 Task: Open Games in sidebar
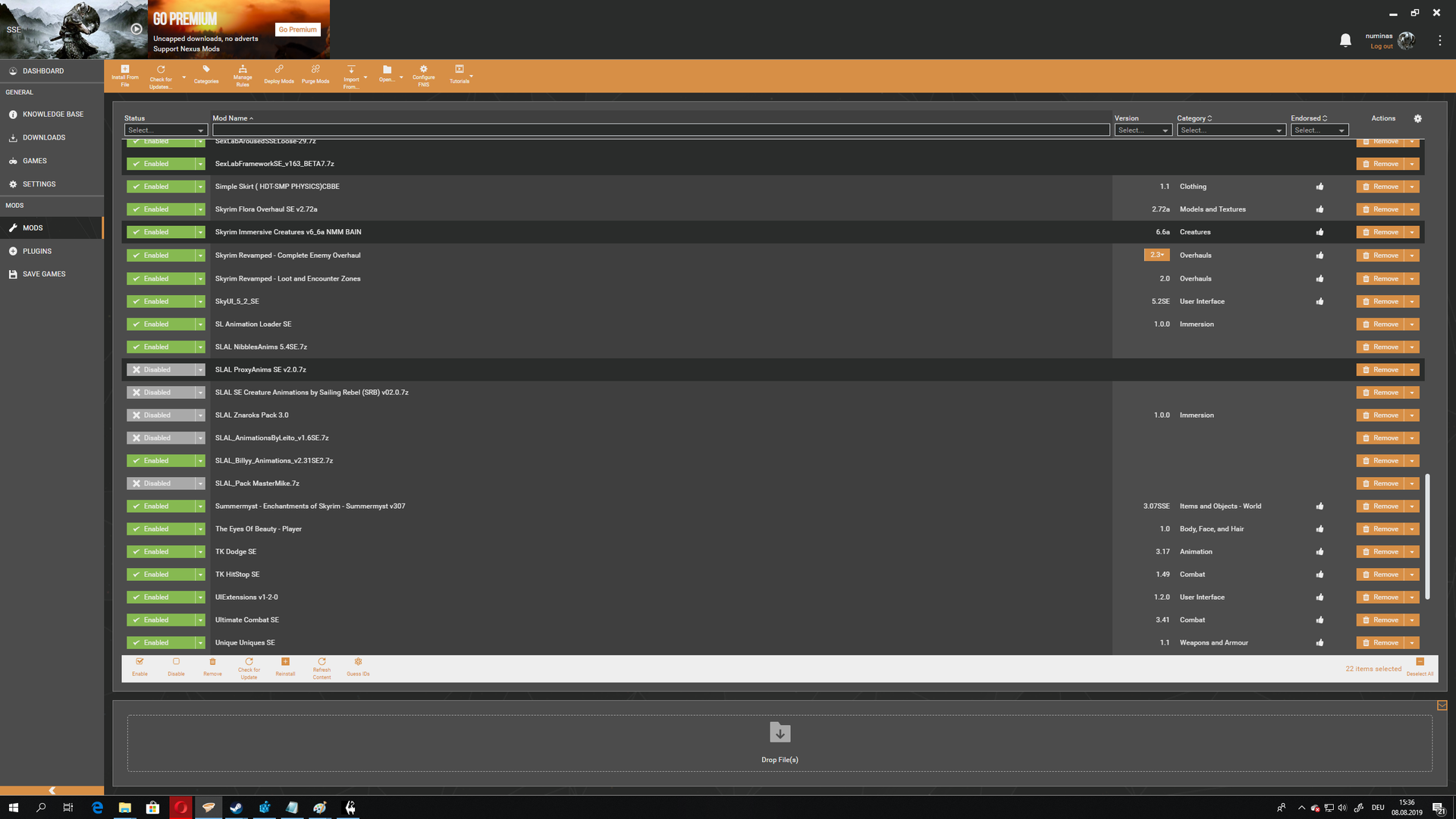point(52,161)
